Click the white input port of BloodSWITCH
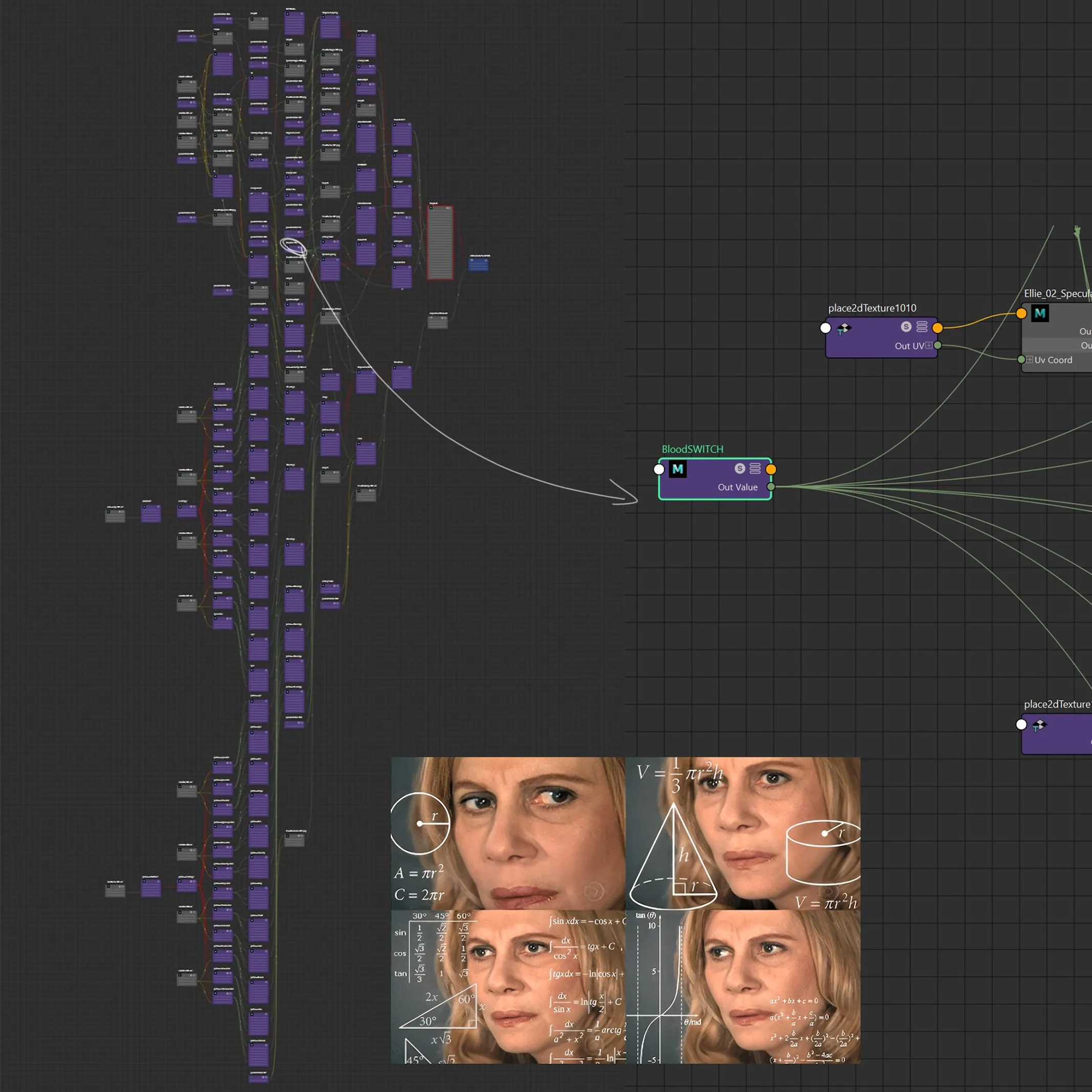Image resolution: width=1092 pixels, height=1092 pixels. pyautogui.click(x=659, y=469)
